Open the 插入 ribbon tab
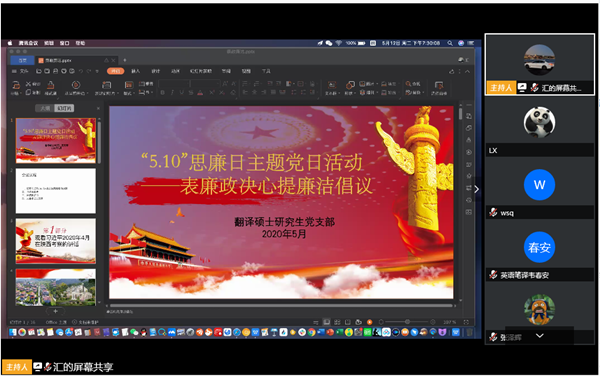The width and height of the screenshot is (600, 376). point(135,71)
